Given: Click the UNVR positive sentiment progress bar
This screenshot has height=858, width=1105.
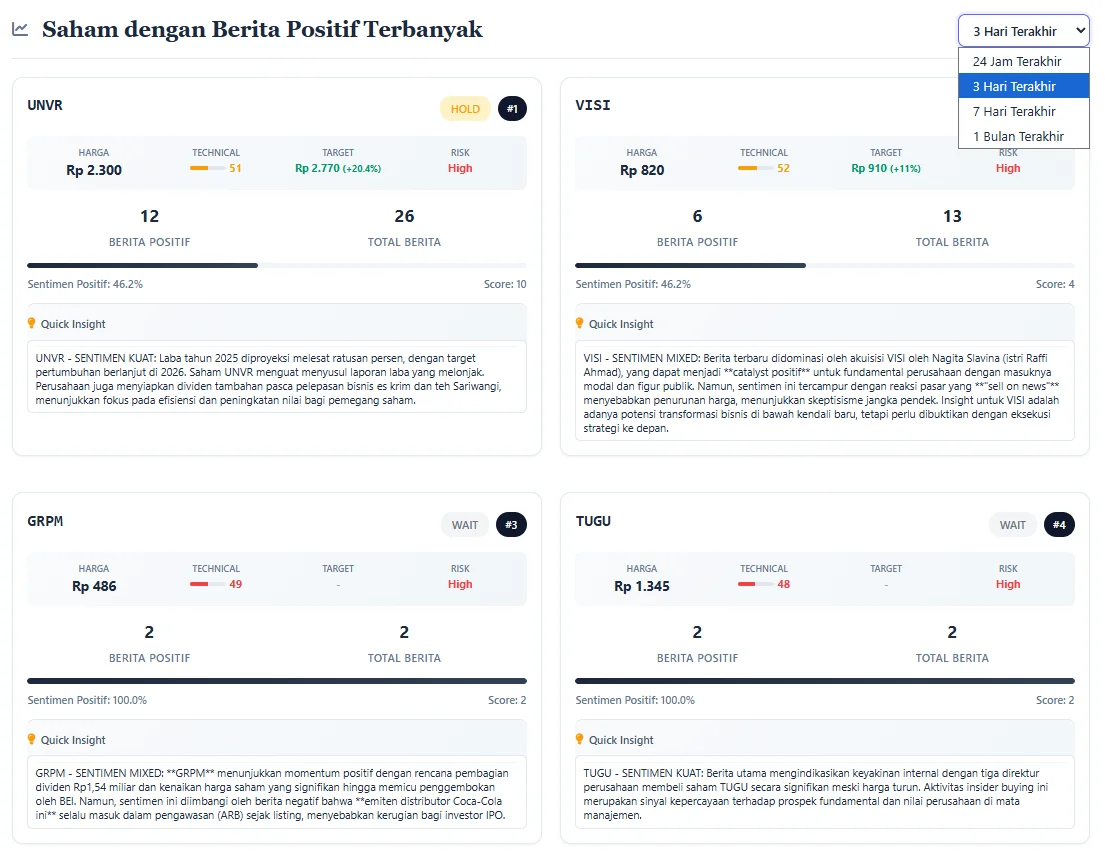Looking at the screenshot, I should click(276, 265).
